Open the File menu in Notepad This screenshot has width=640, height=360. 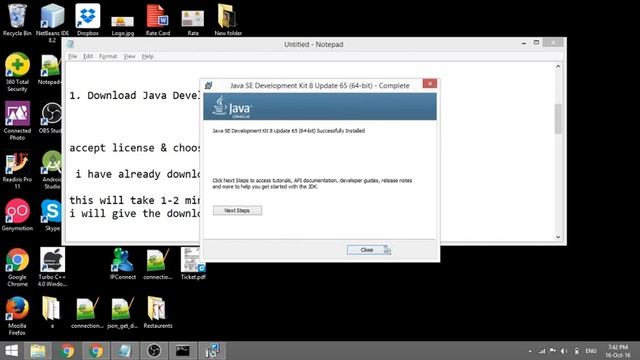pyautogui.click(x=73, y=56)
